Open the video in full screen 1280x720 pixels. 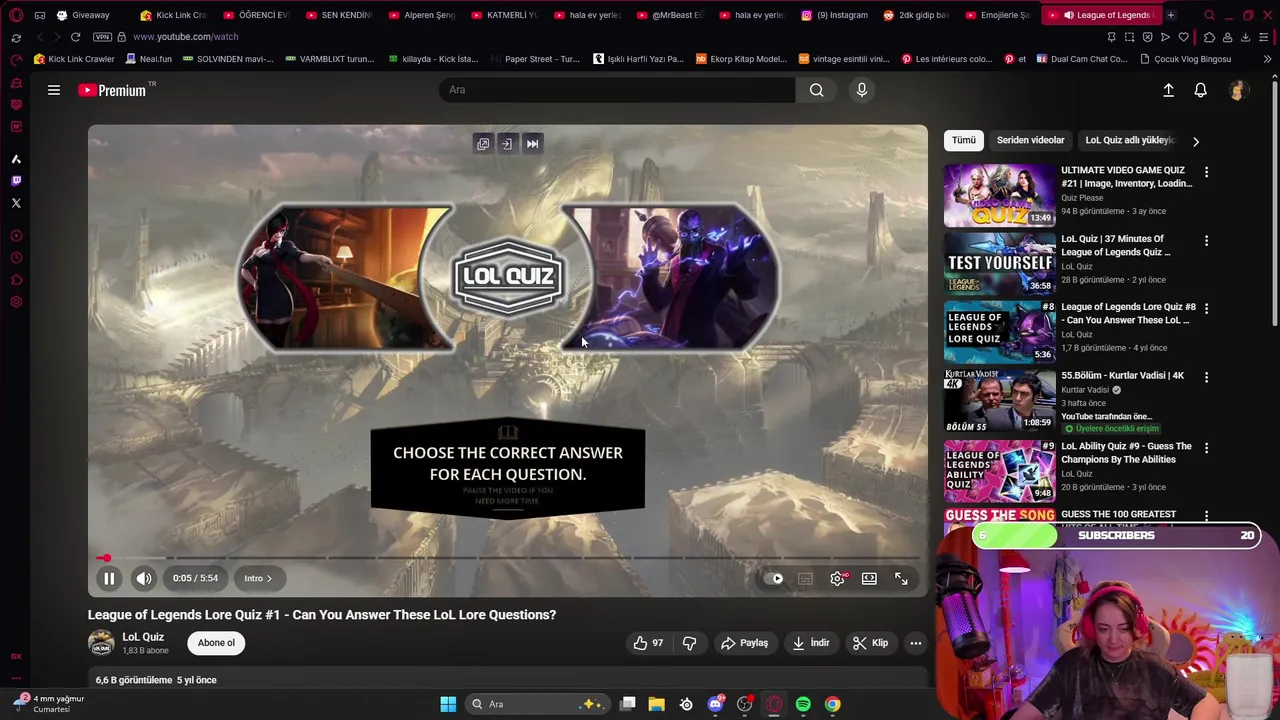pyautogui.click(x=901, y=578)
